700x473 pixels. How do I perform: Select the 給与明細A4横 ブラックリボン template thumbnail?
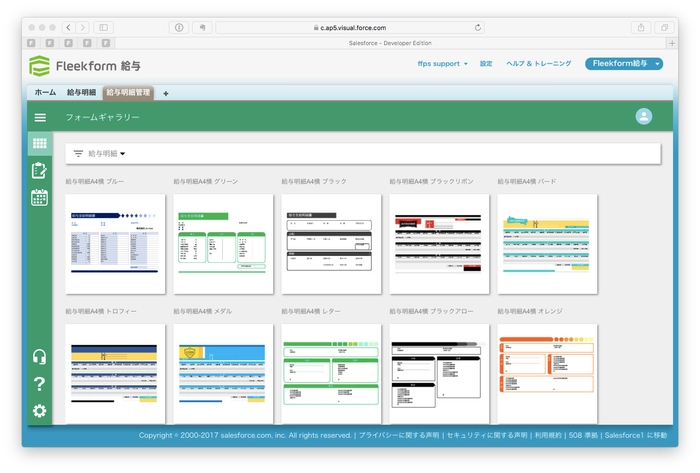pyautogui.click(x=438, y=244)
